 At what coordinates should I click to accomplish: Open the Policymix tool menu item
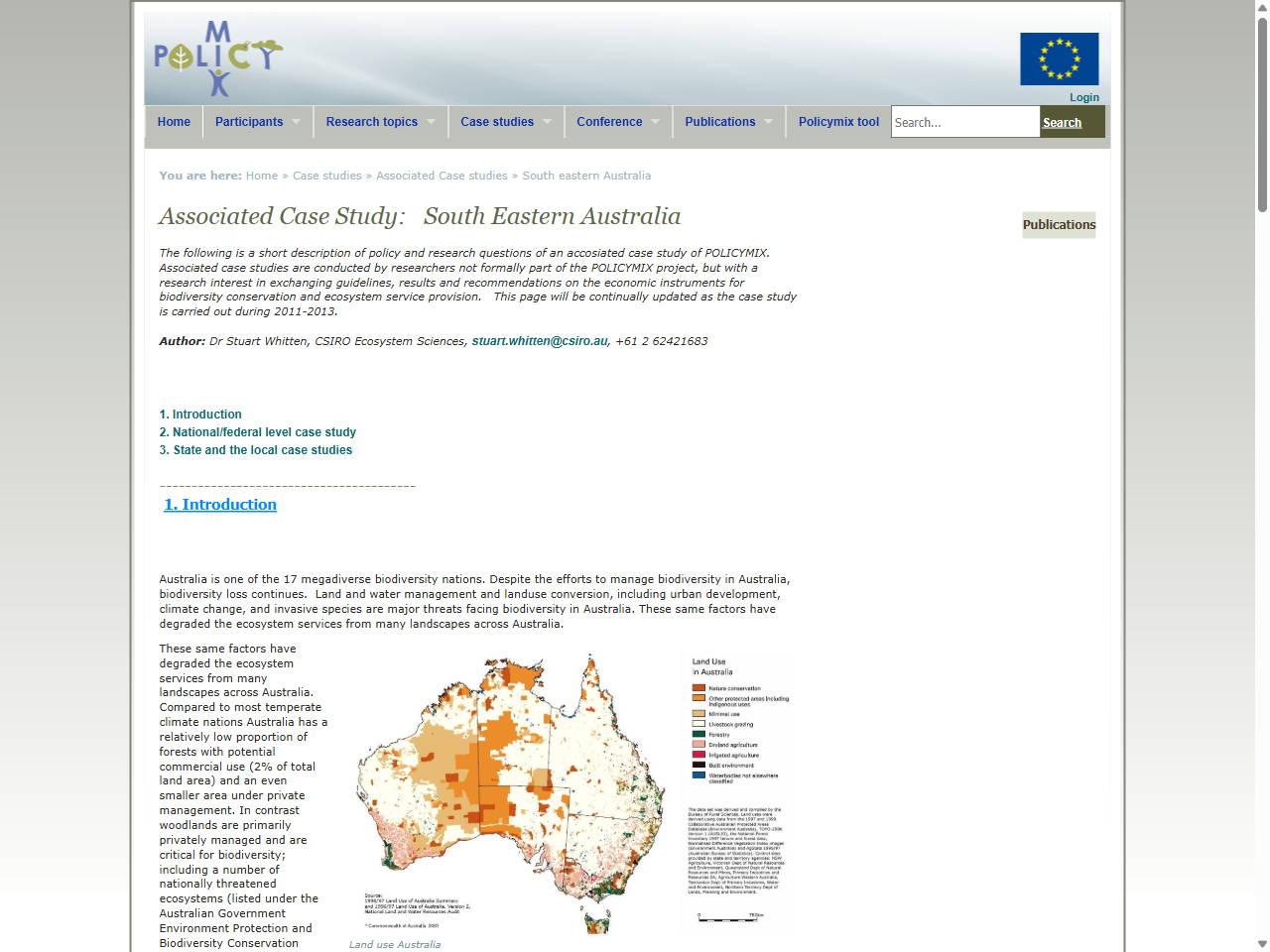(x=838, y=122)
